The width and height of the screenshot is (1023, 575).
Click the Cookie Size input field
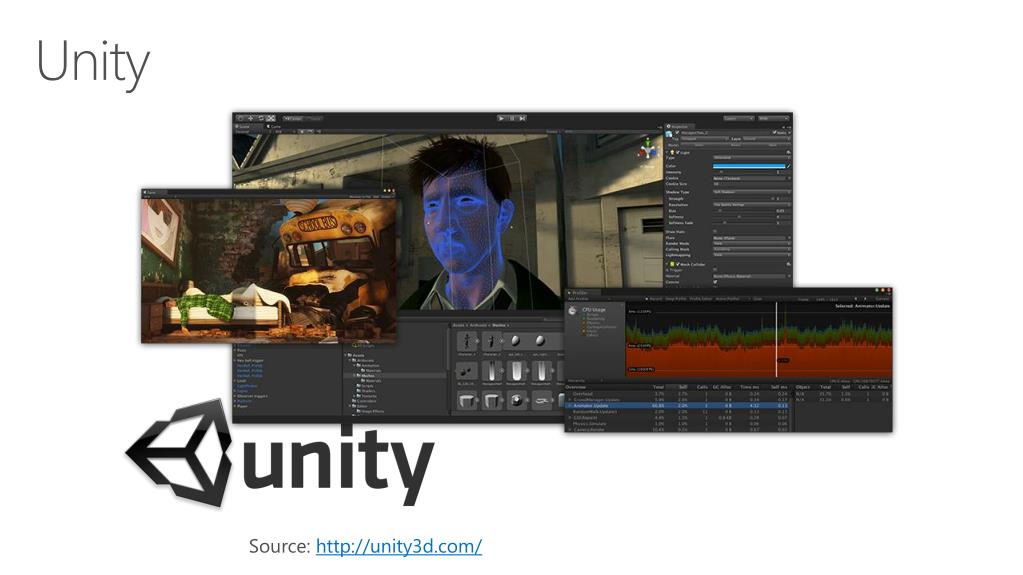(x=752, y=184)
